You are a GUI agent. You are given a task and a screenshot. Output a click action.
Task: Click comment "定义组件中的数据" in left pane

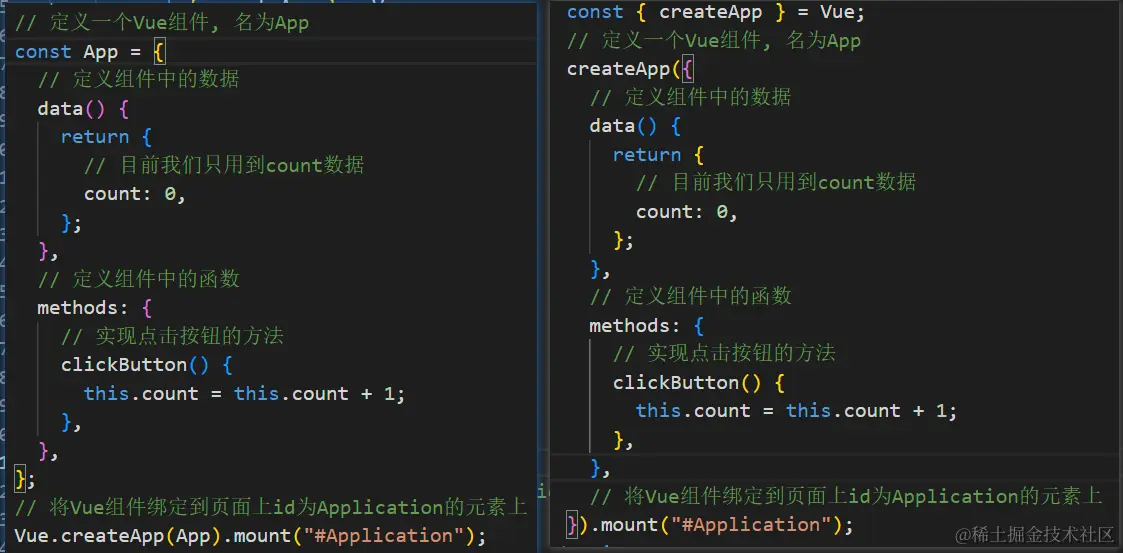click(138, 80)
